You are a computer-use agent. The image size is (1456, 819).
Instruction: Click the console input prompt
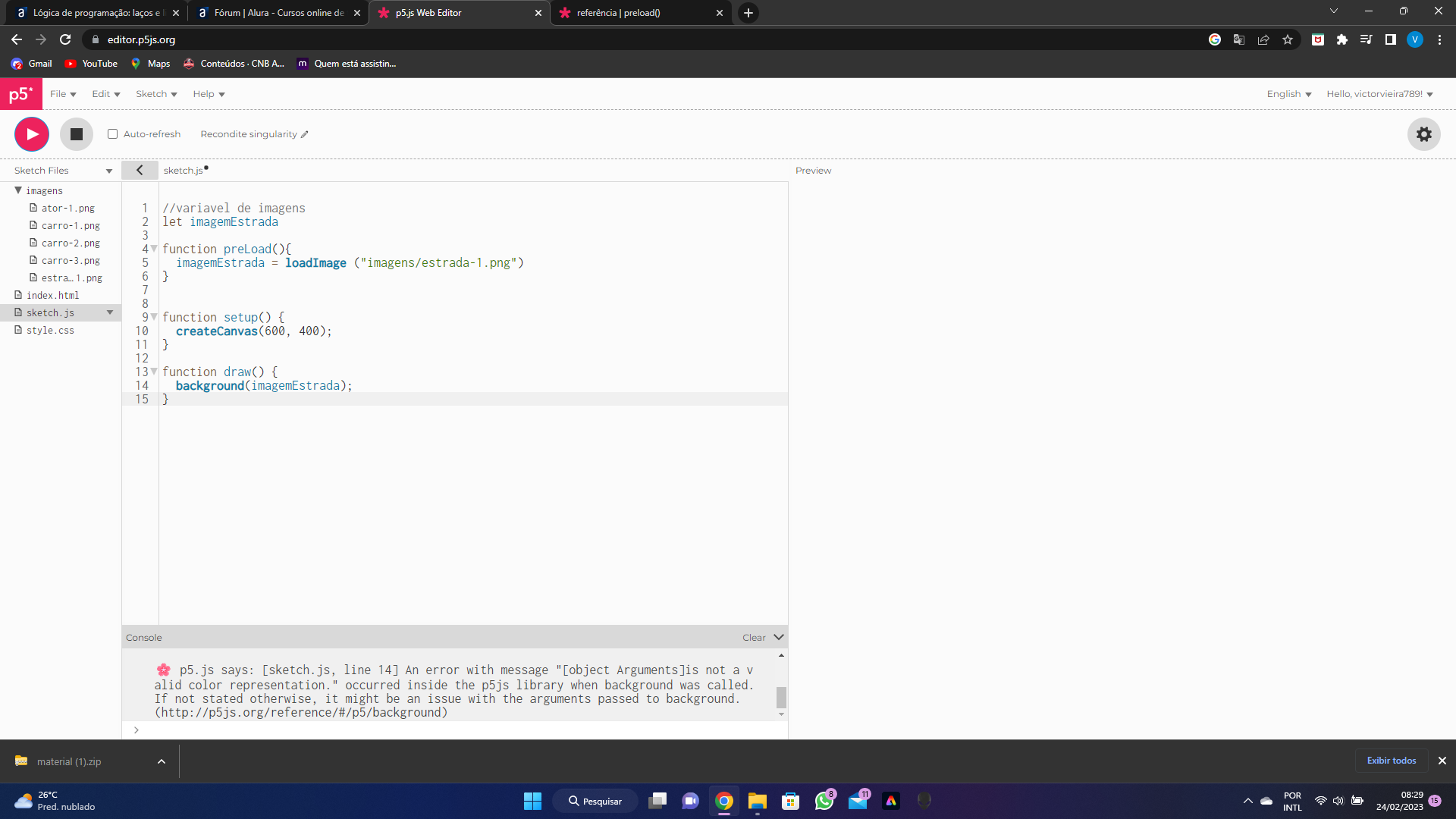[455, 730]
